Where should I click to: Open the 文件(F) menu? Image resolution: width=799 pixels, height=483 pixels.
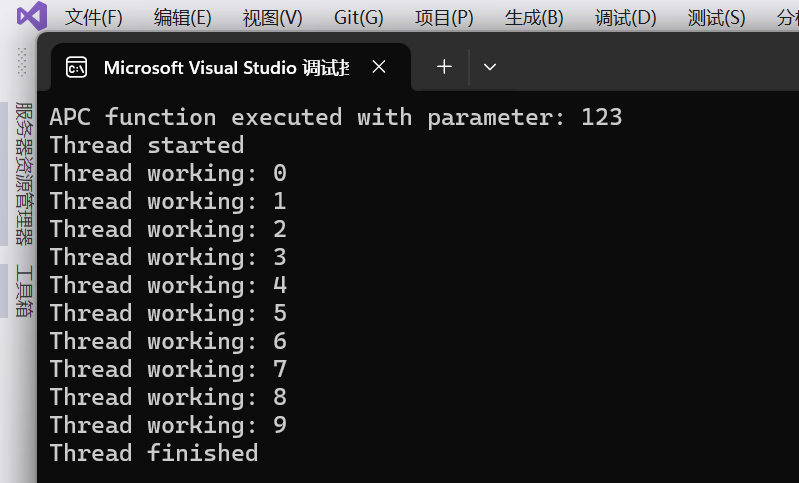tap(93, 17)
